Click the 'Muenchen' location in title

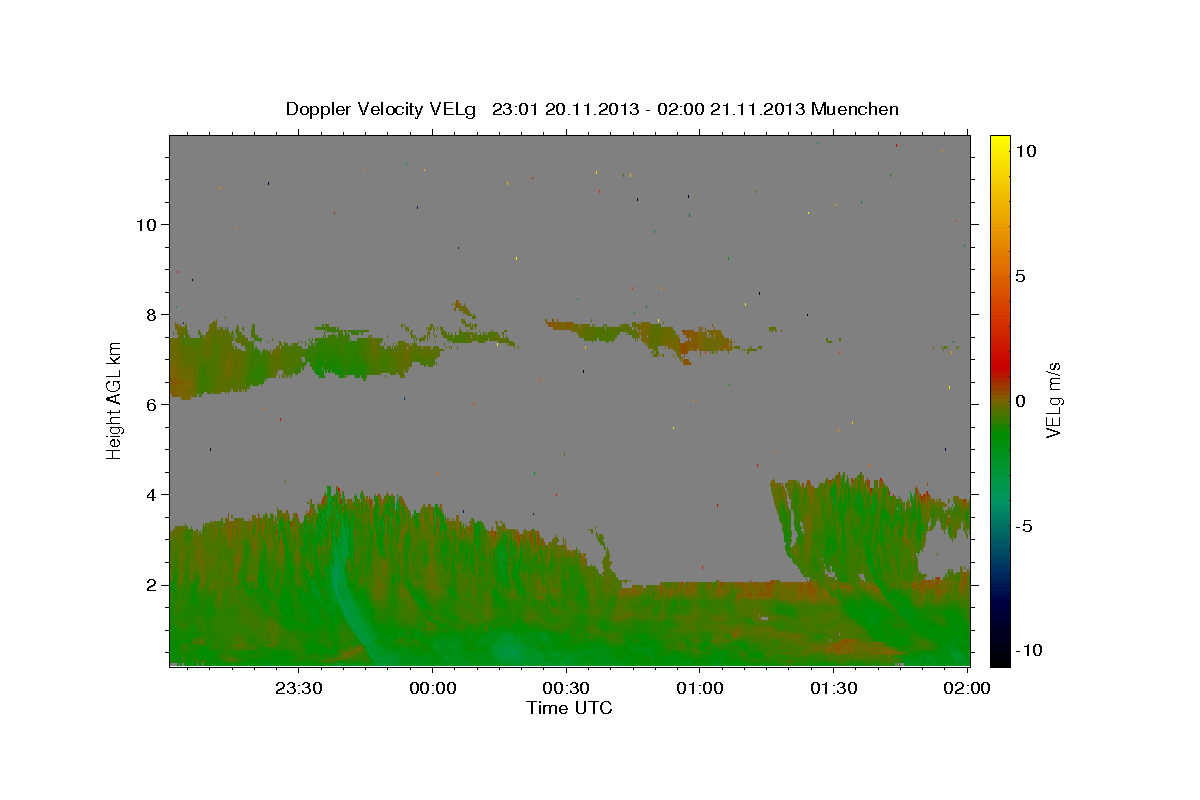coord(855,109)
